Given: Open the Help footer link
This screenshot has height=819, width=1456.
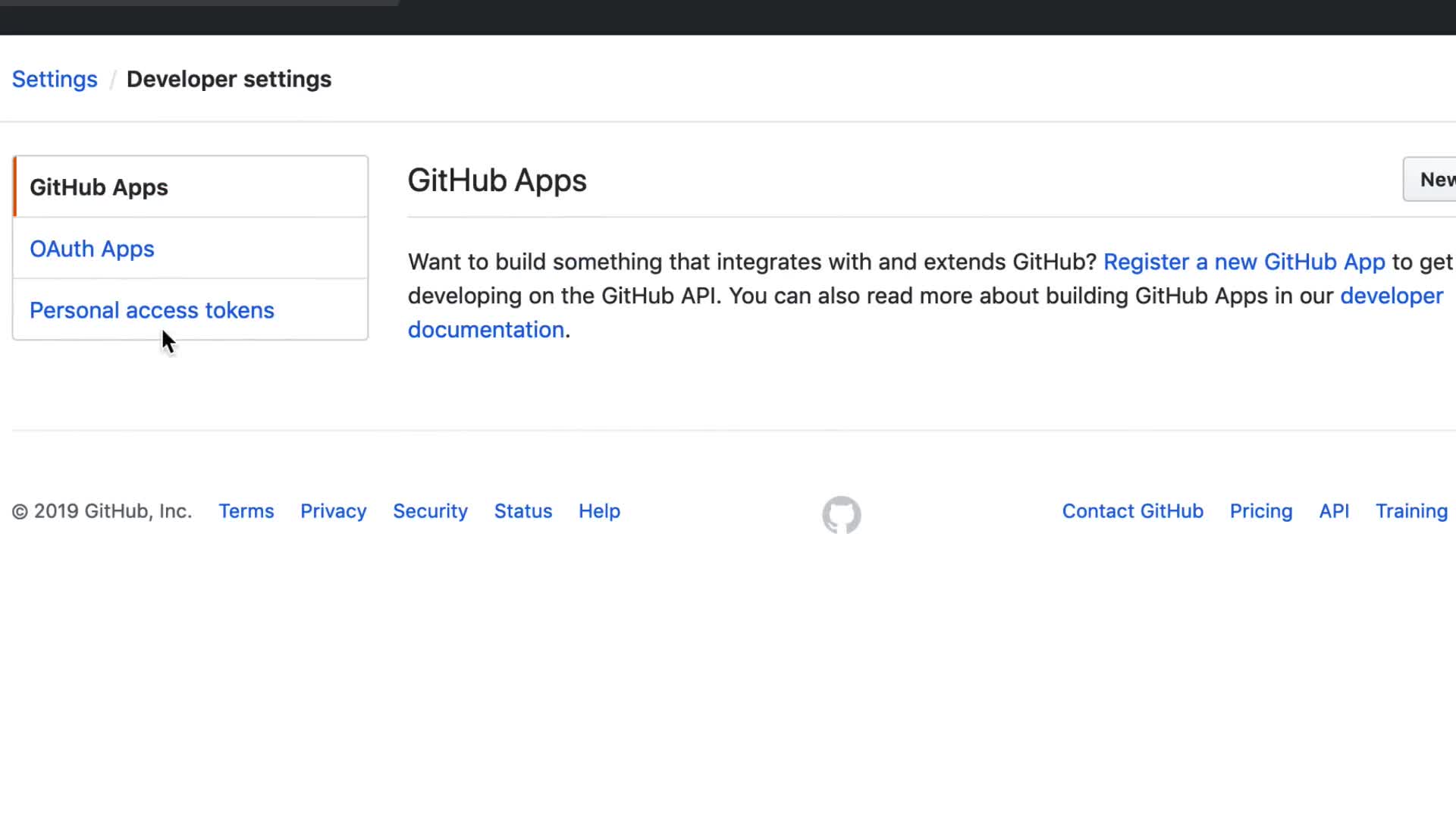Looking at the screenshot, I should coord(599,511).
